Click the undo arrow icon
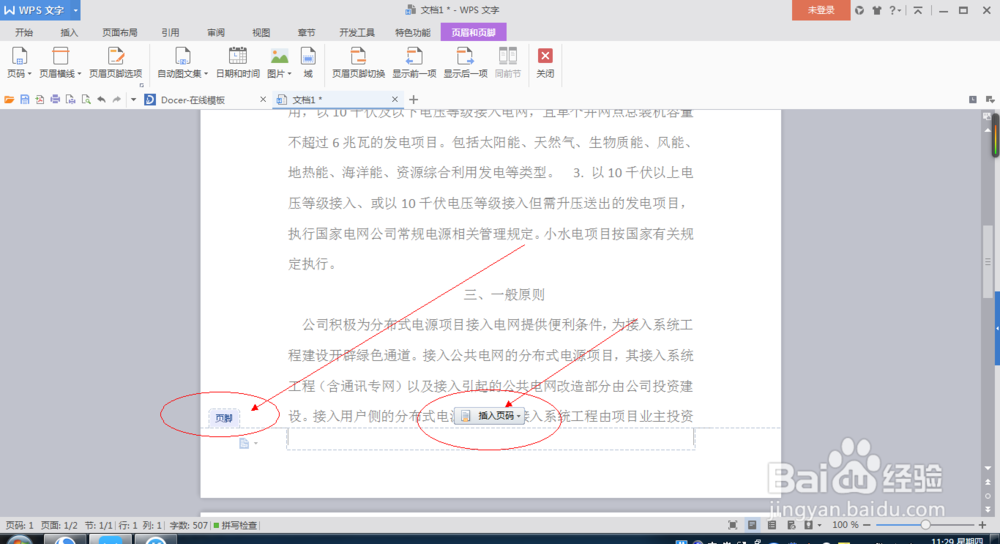Viewport: 1000px width, 544px height. [101, 99]
